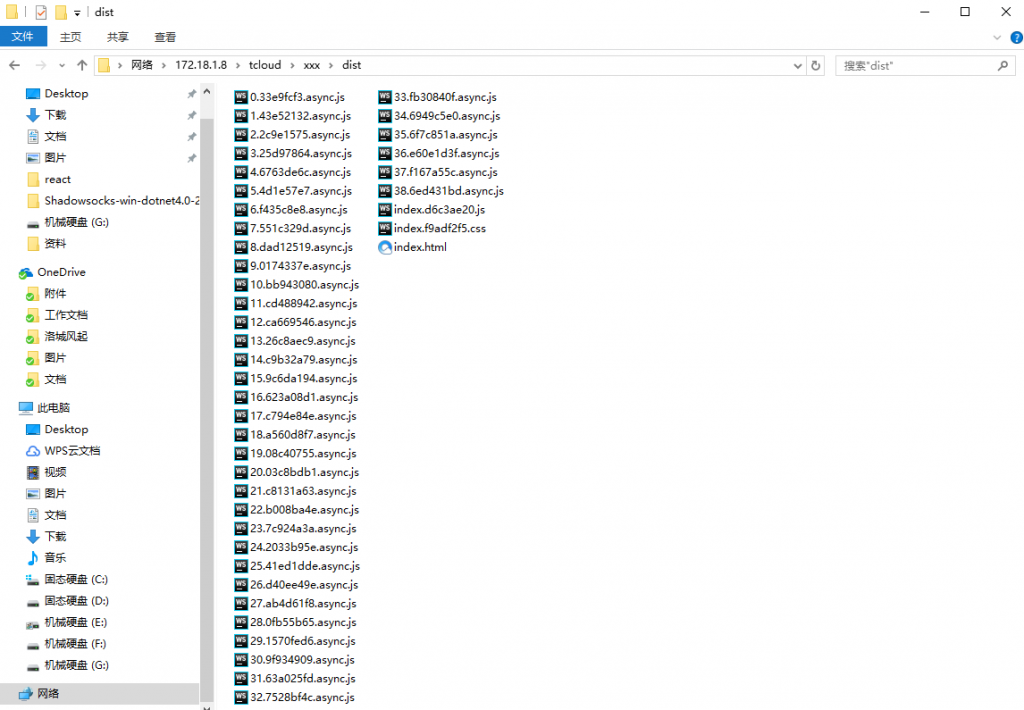Open the 主页 ribbon tab
Screen dimensions: 1024x710
click(x=71, y=37)
